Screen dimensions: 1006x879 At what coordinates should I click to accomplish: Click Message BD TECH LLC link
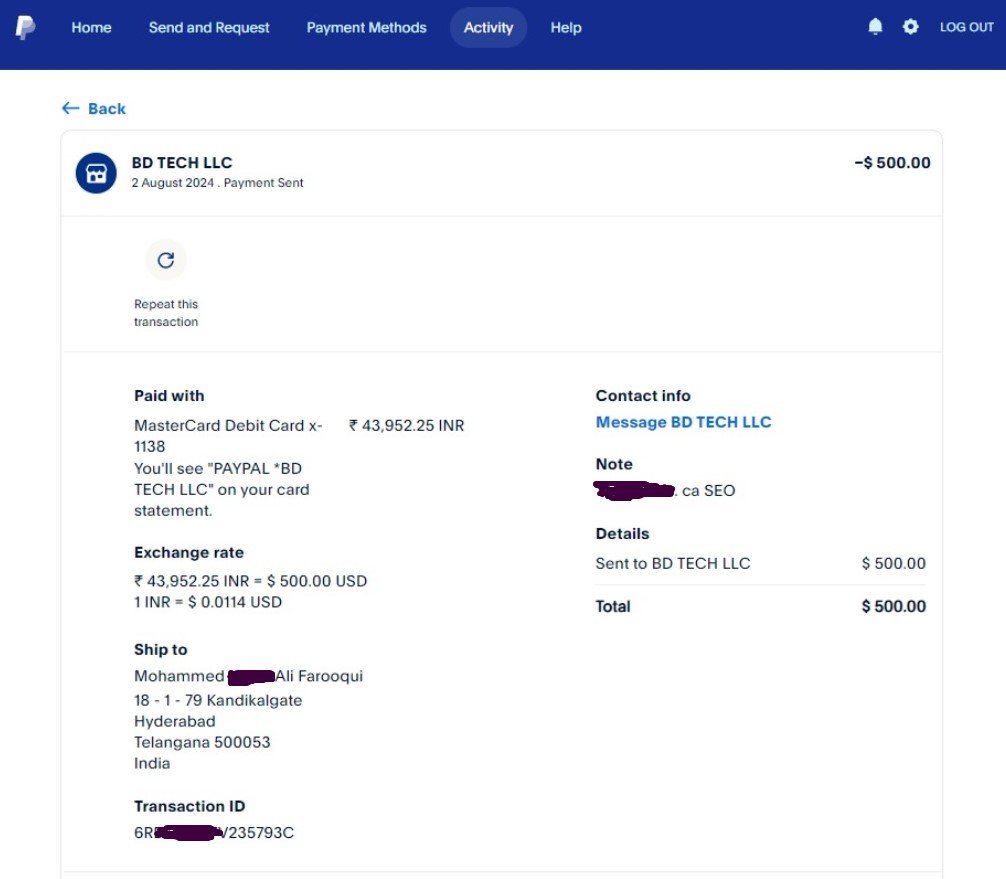coord(683,422)
